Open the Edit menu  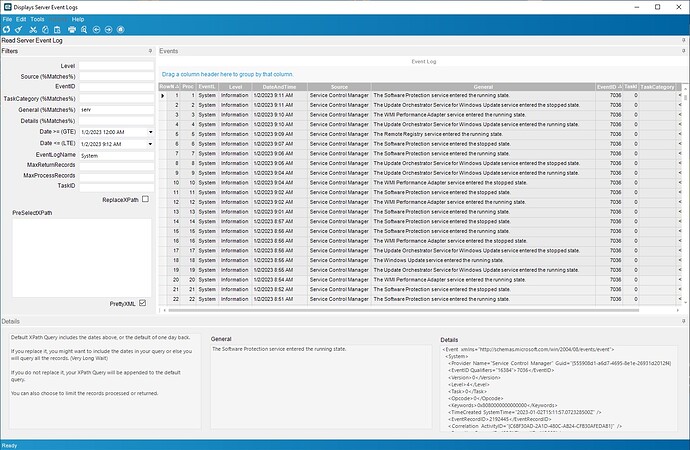21,19
